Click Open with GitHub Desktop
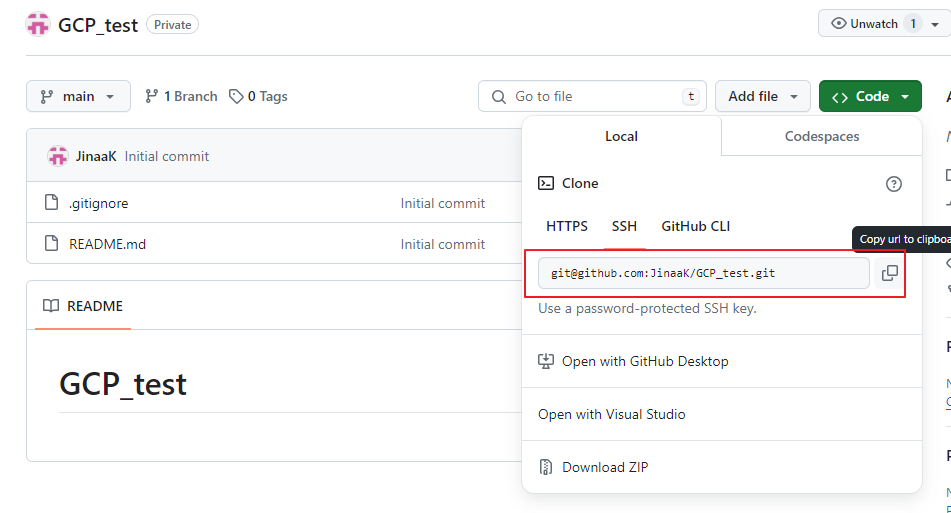 point(722,361)
